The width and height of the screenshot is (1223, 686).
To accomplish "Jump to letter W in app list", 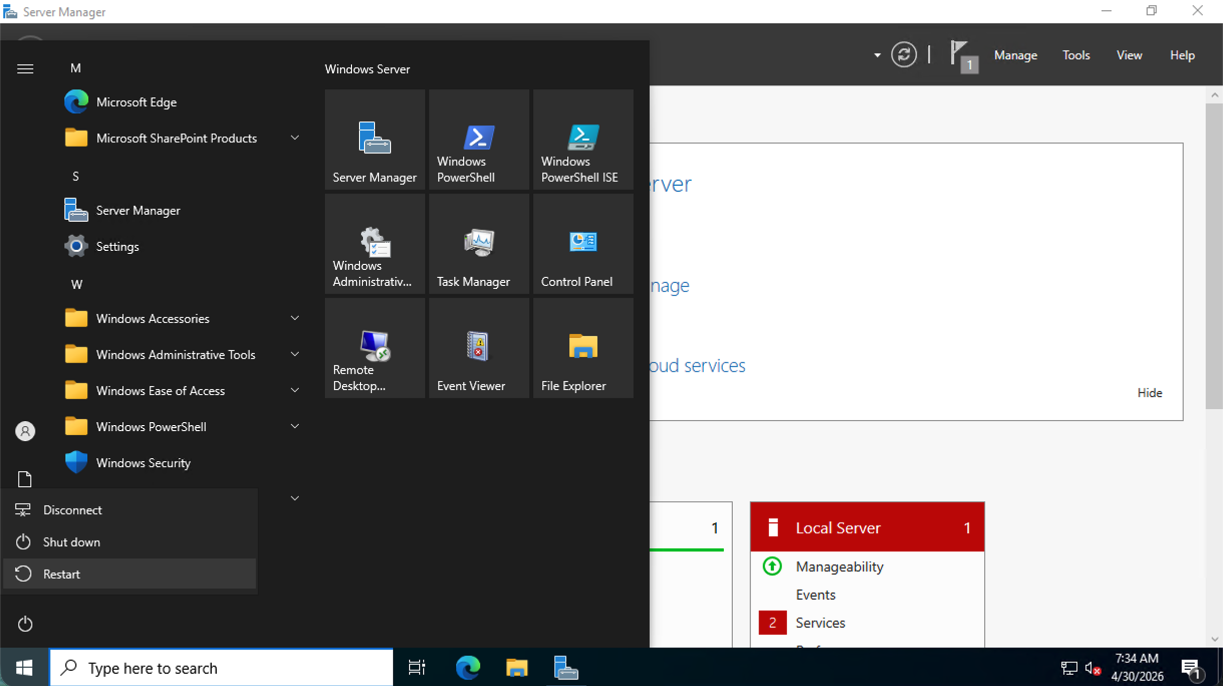I will [76, 284].
